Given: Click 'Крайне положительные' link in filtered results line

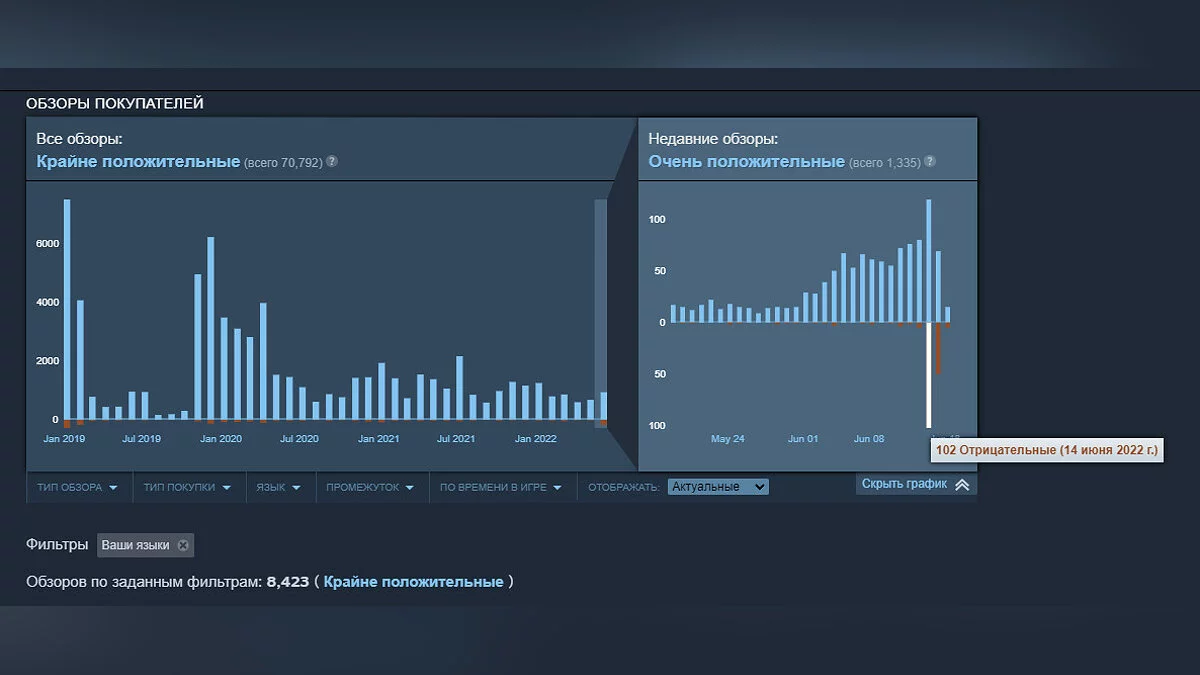Looking at the screenshot, I should point(413,581).
